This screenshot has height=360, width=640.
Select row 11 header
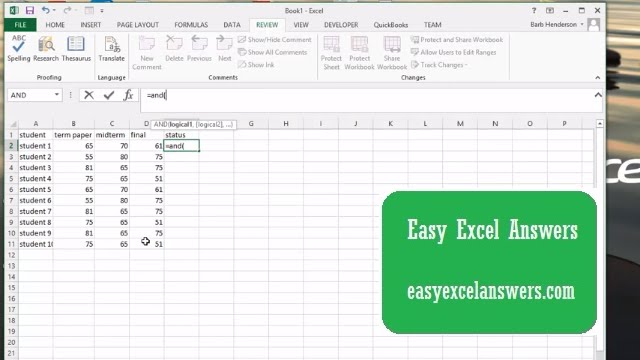click(x=11, y=244)
